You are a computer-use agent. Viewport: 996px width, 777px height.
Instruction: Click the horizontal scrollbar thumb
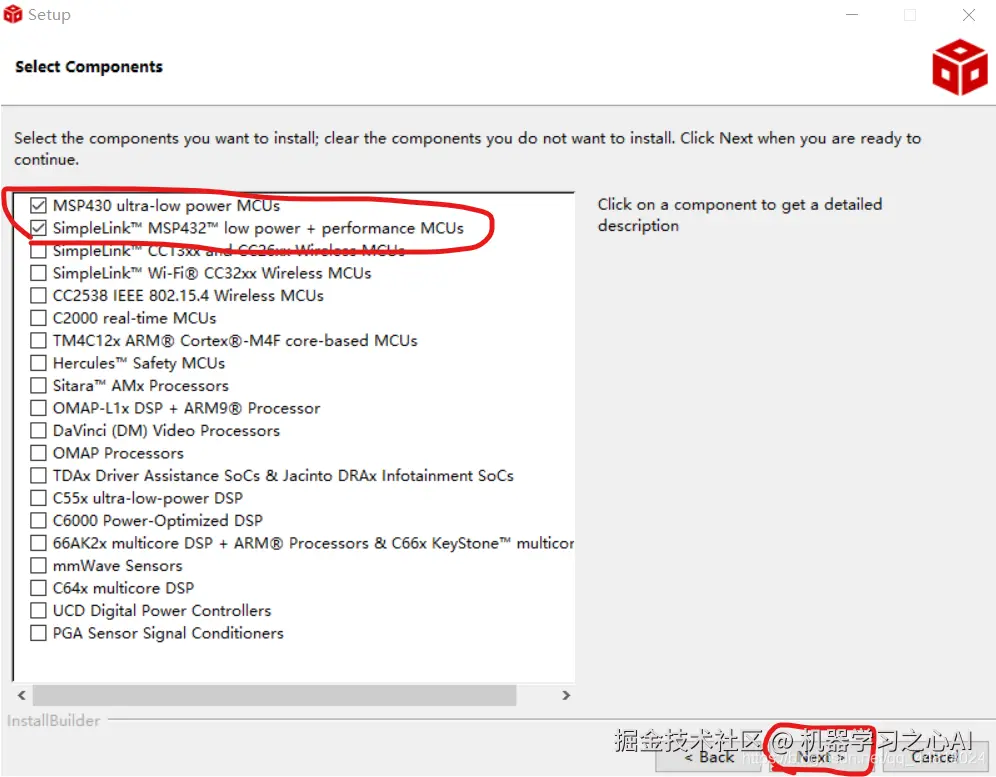click(274, 695)
